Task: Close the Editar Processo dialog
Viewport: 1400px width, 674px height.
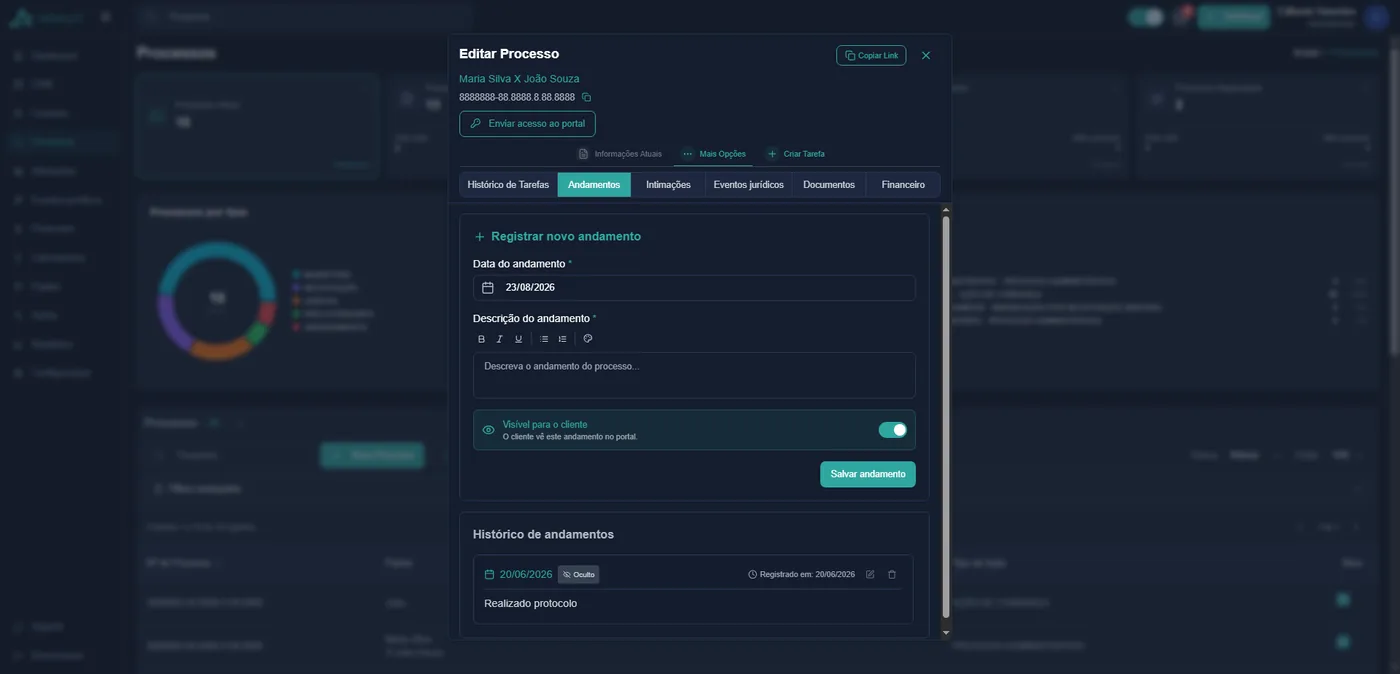Action: (926, 55)
